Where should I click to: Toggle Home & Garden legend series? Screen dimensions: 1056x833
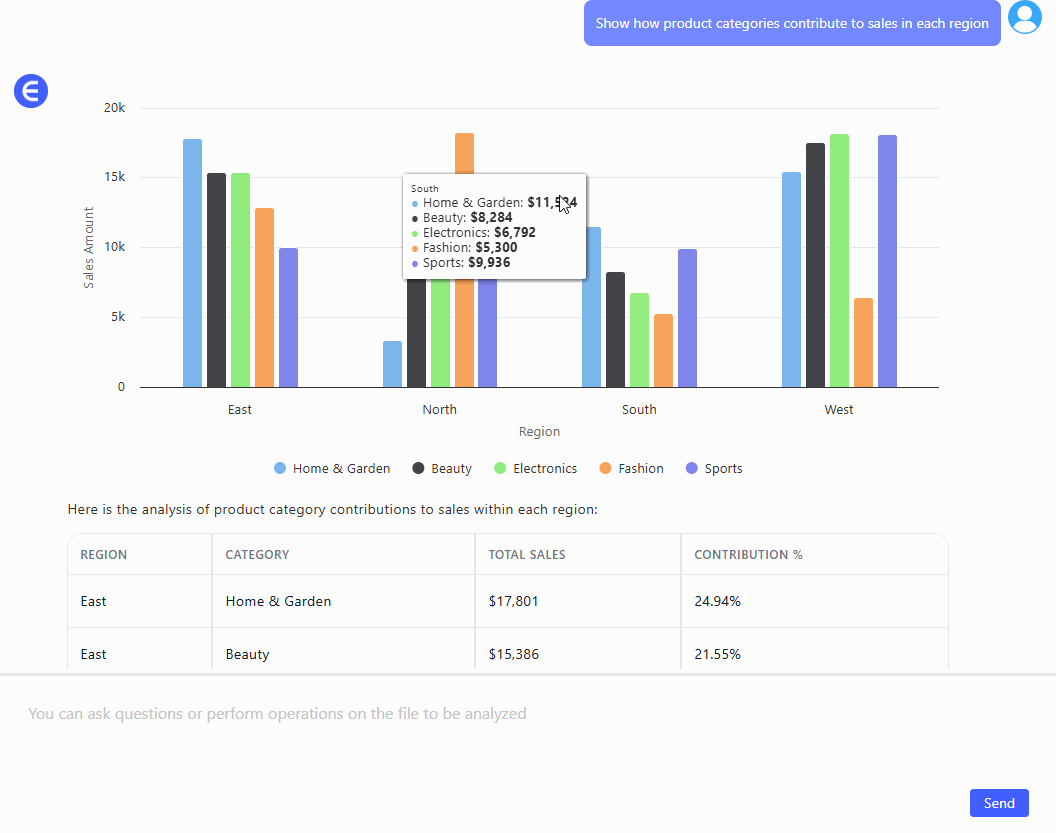[x=331, y=468]
